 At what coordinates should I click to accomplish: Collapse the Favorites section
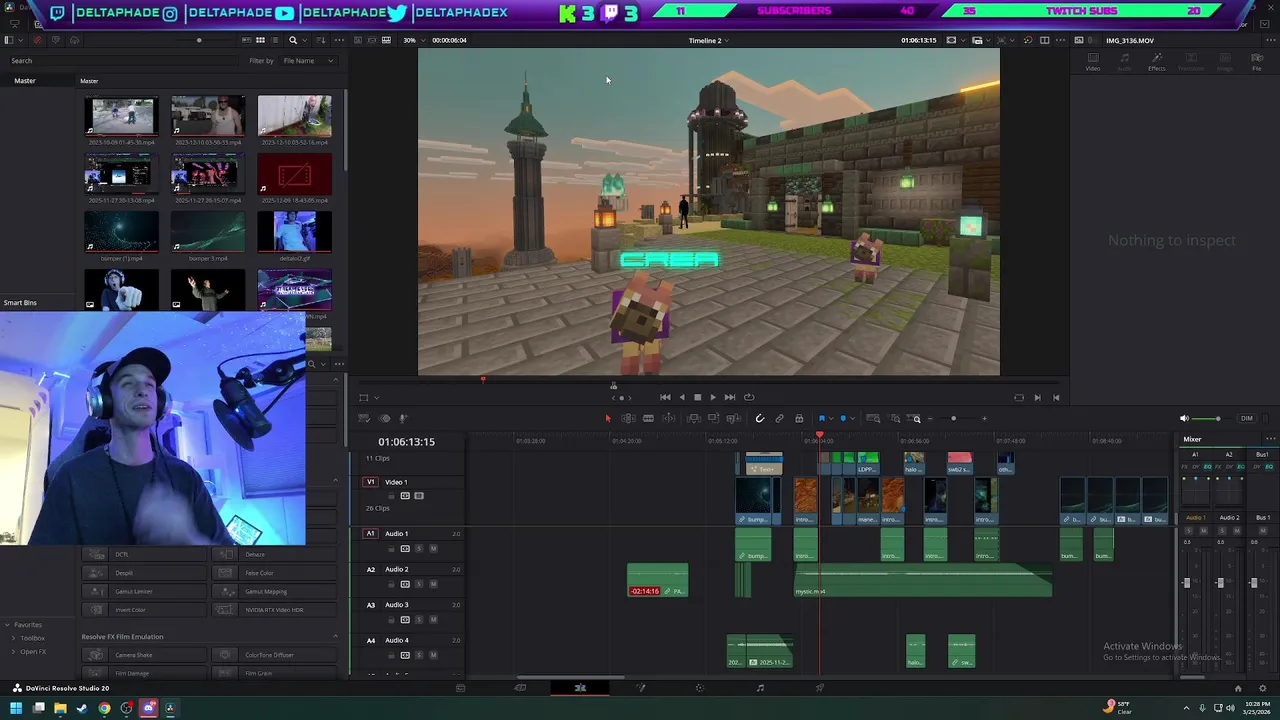click(8, 625)
